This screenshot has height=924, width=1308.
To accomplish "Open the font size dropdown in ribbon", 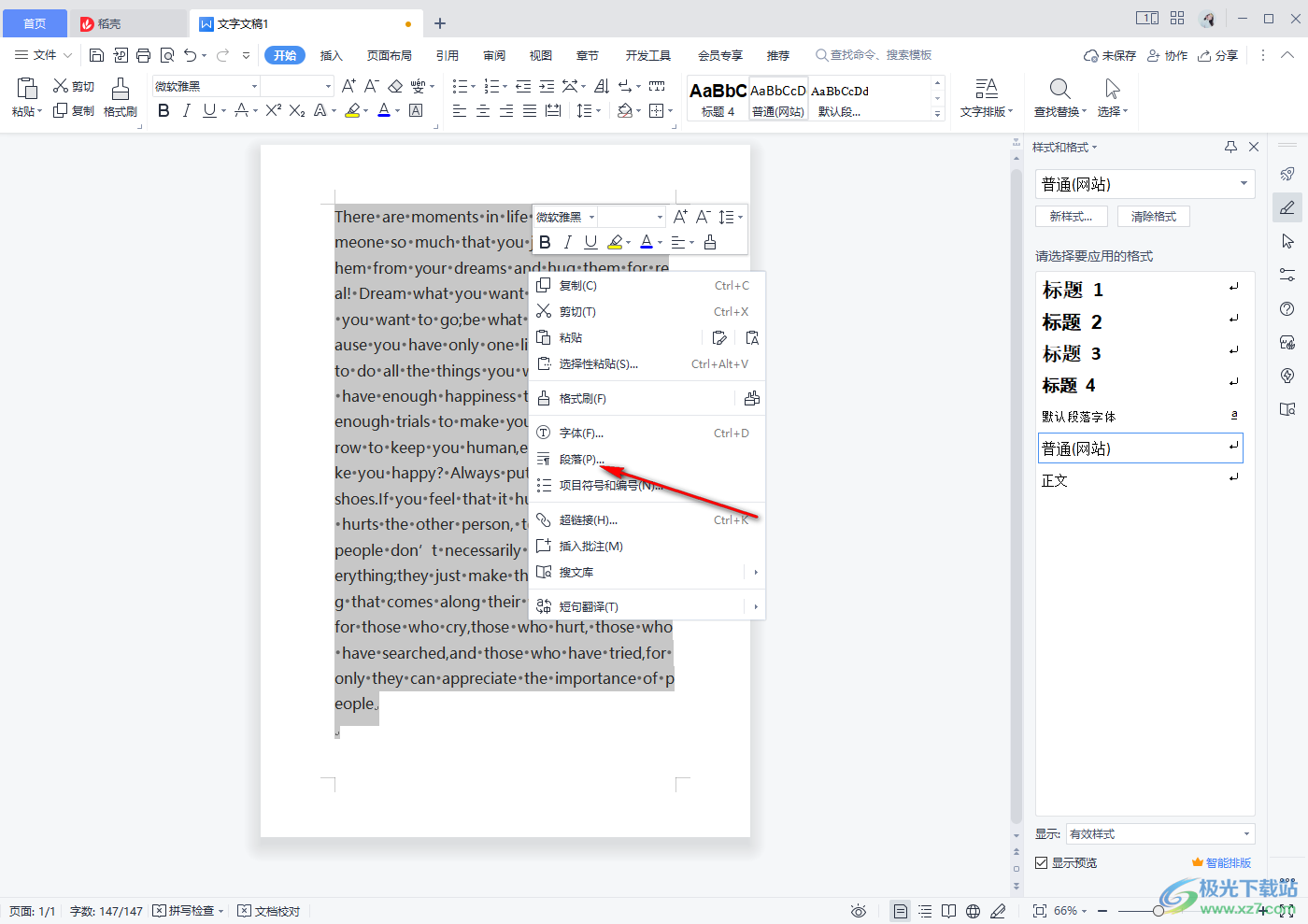I will (x=328, y=86).
